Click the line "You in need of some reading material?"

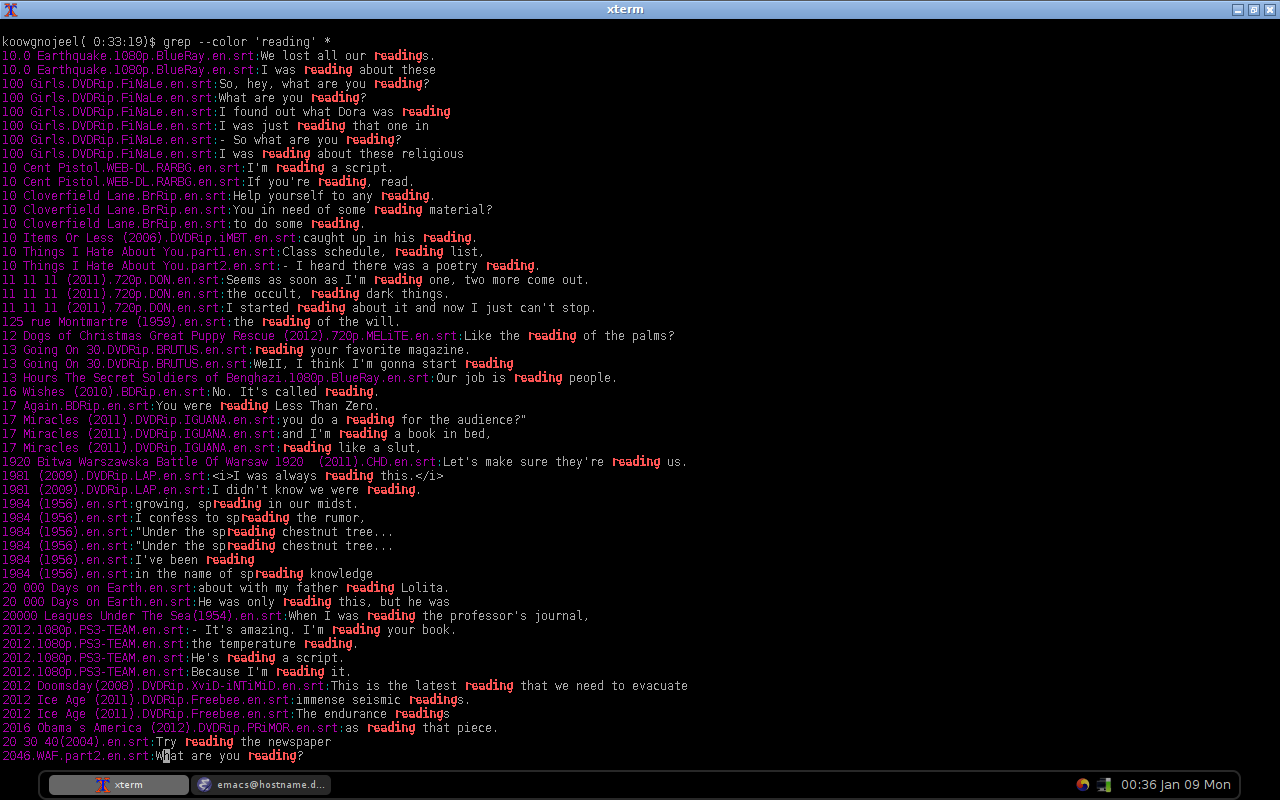[x=362, y=210]
